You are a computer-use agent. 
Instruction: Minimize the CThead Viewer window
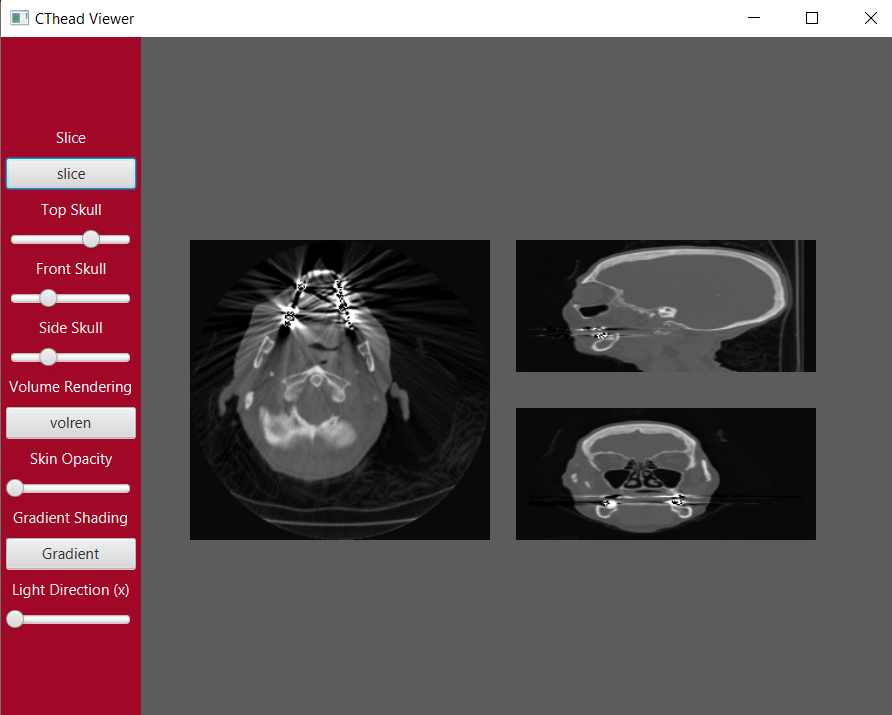[x=753, y=17]
